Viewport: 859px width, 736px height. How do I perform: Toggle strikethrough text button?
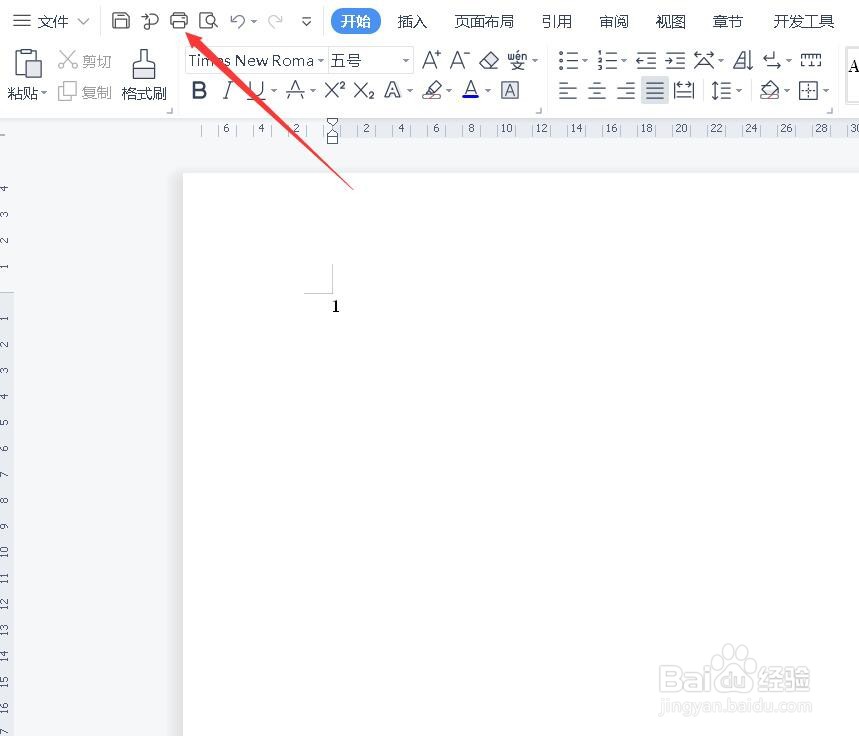pos(295,90)
